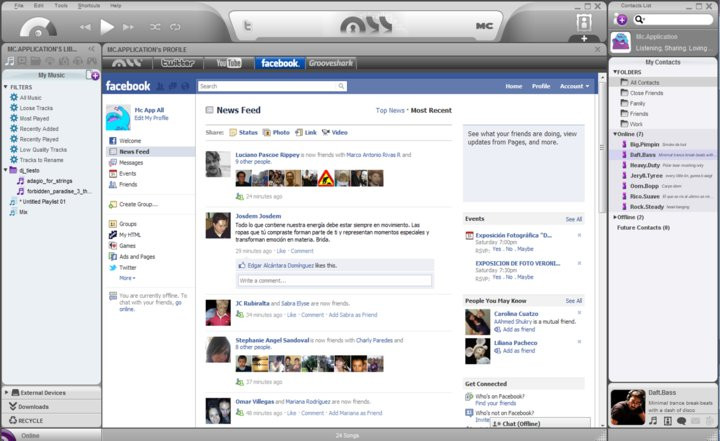Click the notifications globe icon in Facebook header
720x441 pixels.
(185, 86)
